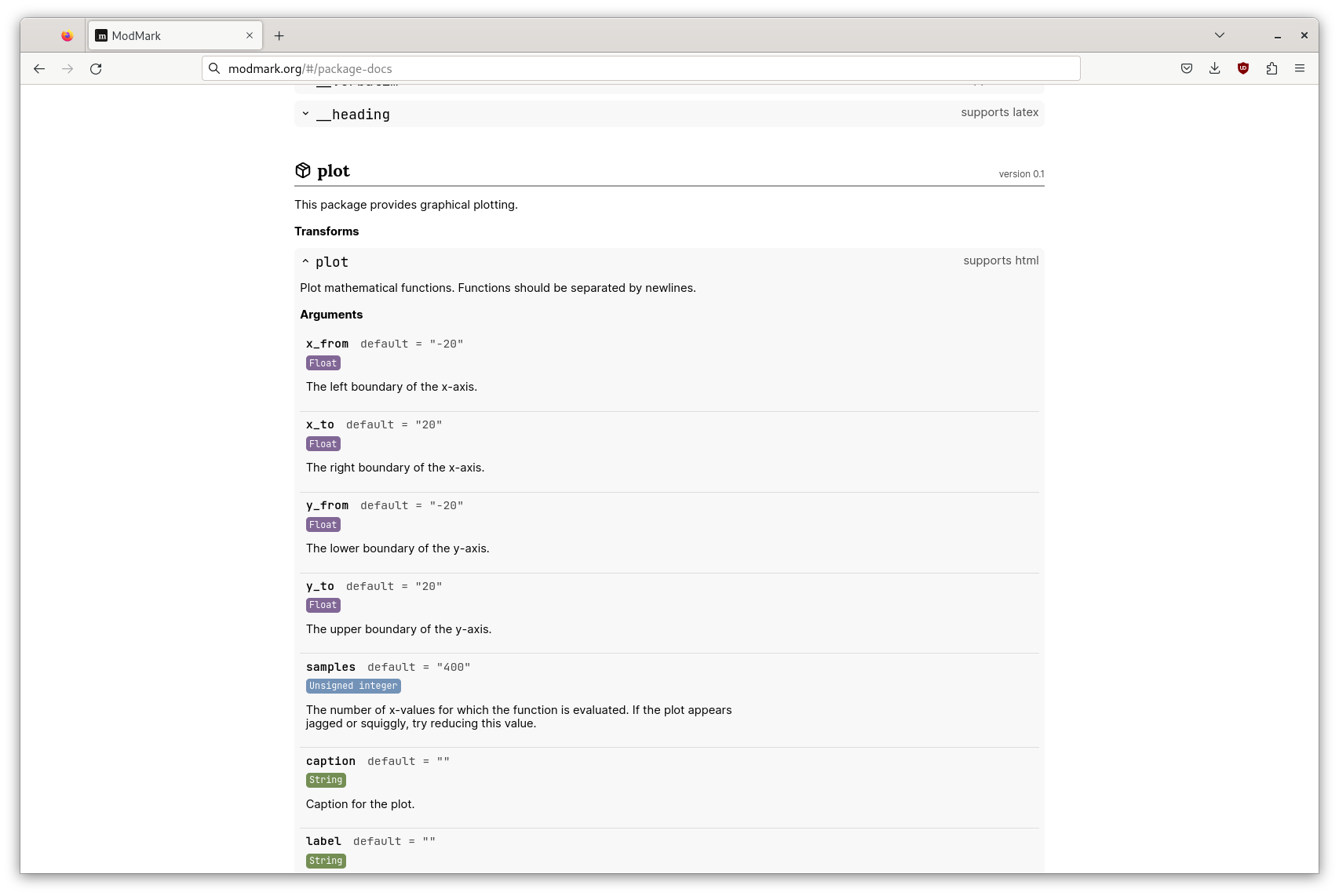Click the String badge under label
This screenshot has height=896, width=1339.
click(x=326, y=861)
